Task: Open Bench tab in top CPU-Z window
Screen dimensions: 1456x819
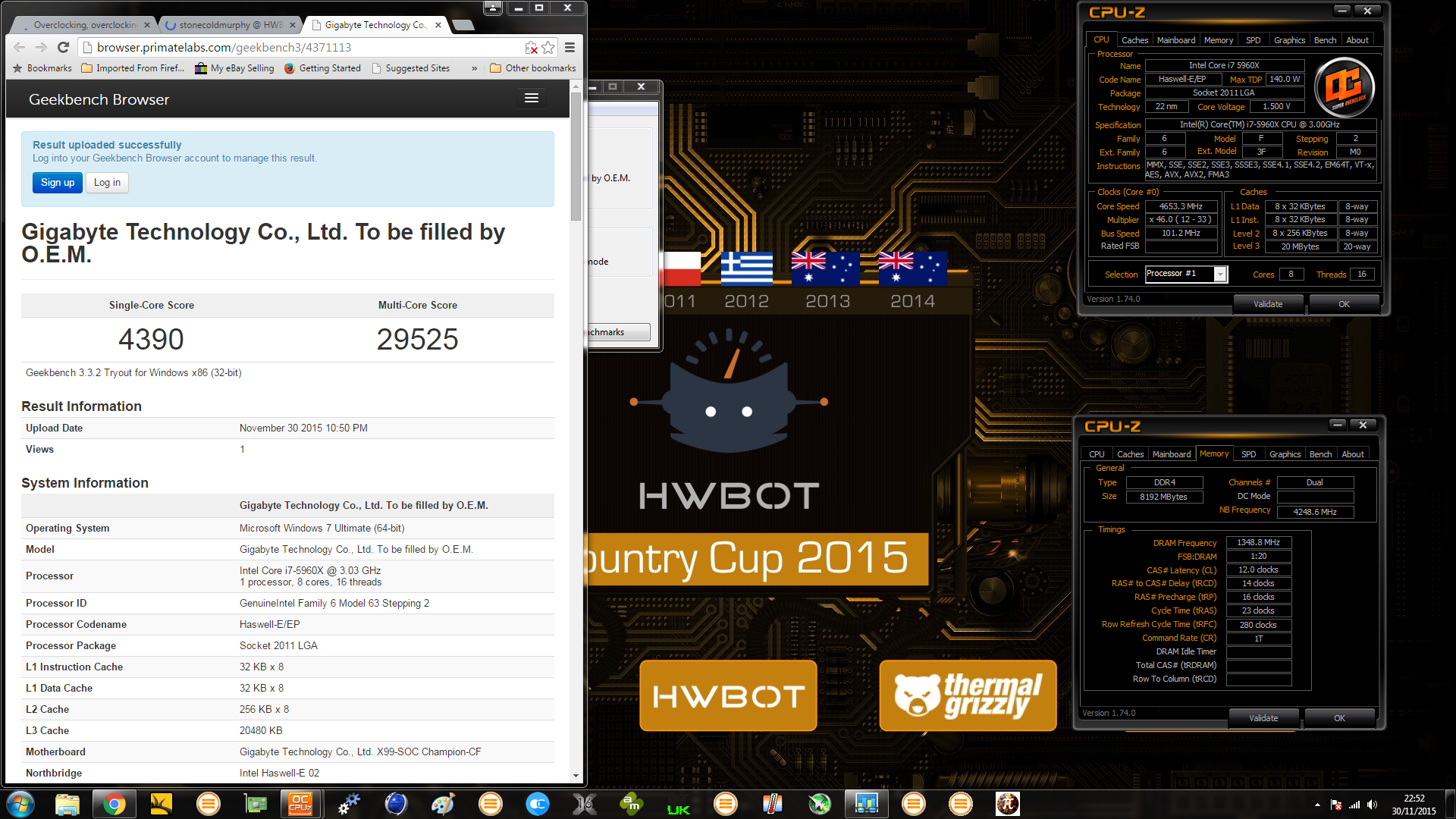Action: click(x=1325, y=40)
